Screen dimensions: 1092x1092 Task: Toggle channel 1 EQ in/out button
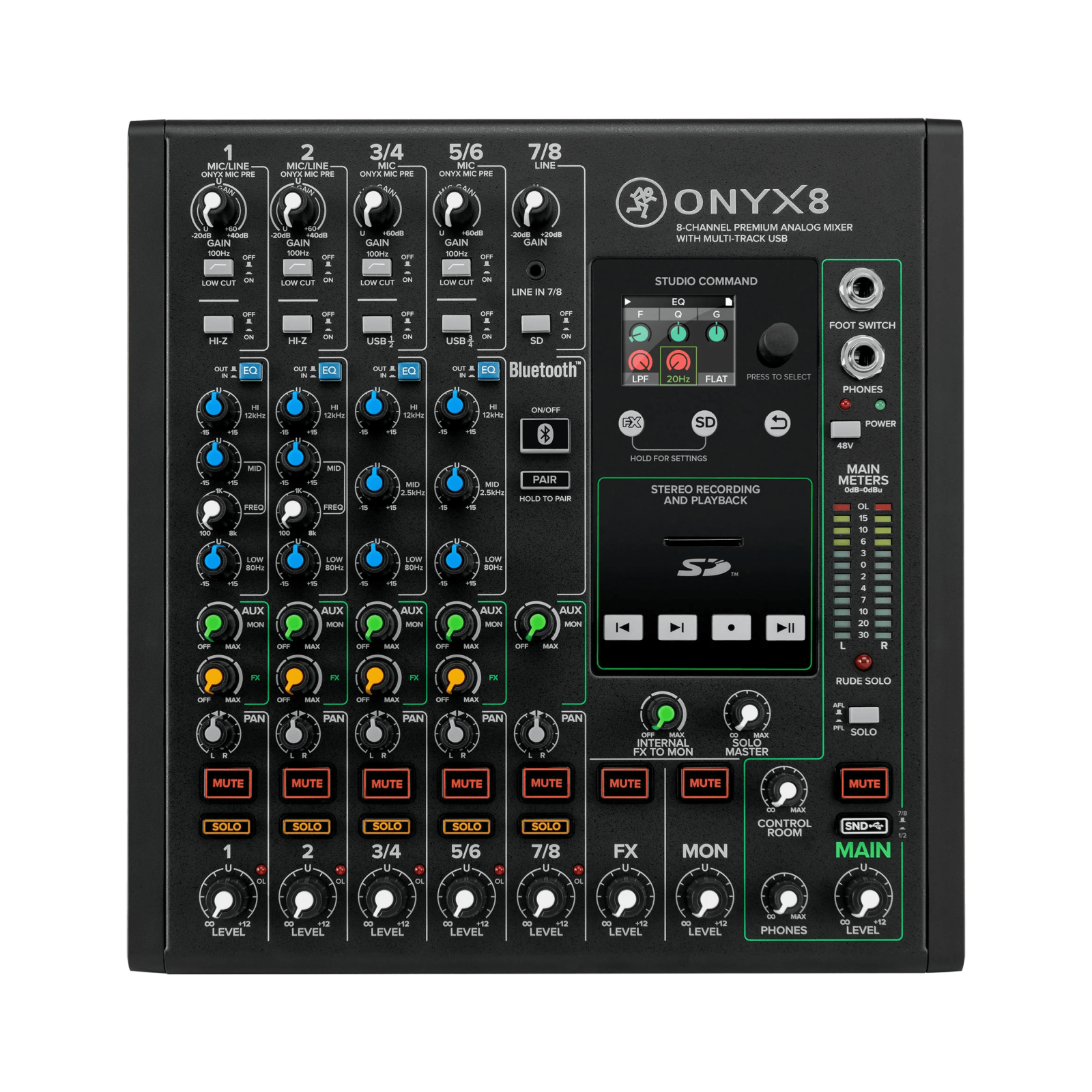point(250,371)
